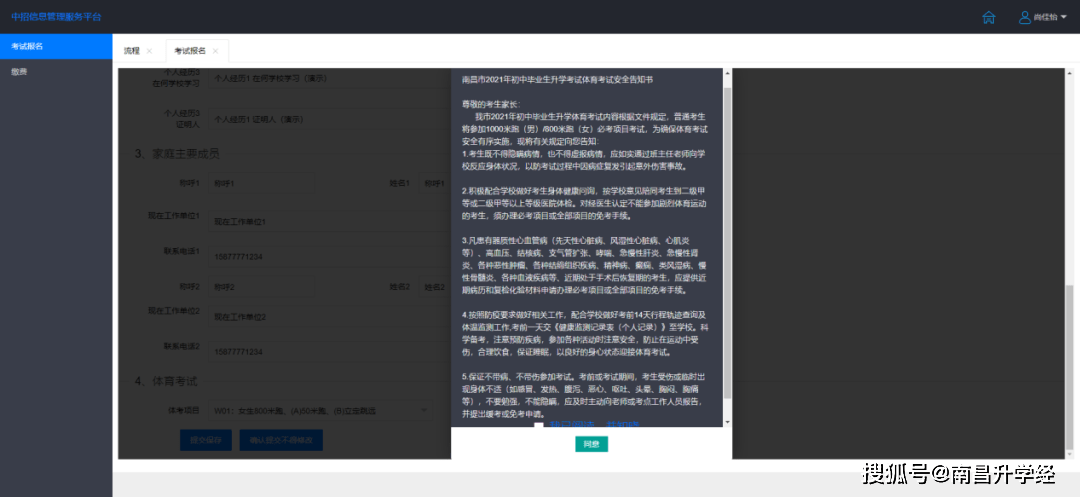
Task: Open 考试报名 in the left sidebar
Action: click(56, 46)
